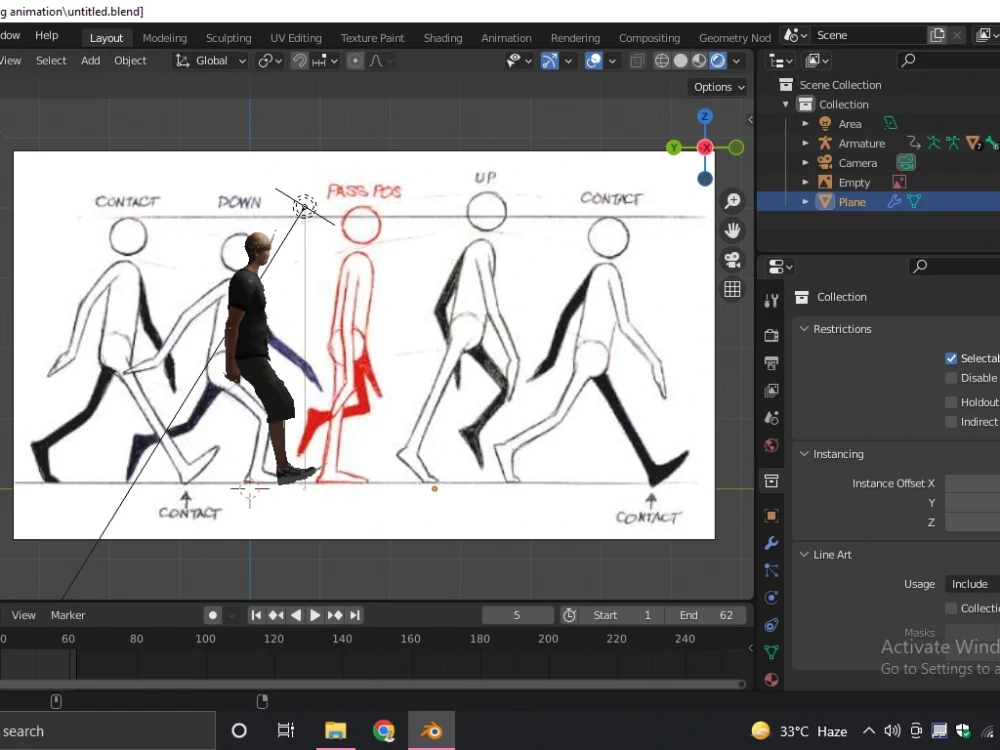Open the timeline Marker menu
The width and height of the screenshot is (1000, 750).
(68, 615)
